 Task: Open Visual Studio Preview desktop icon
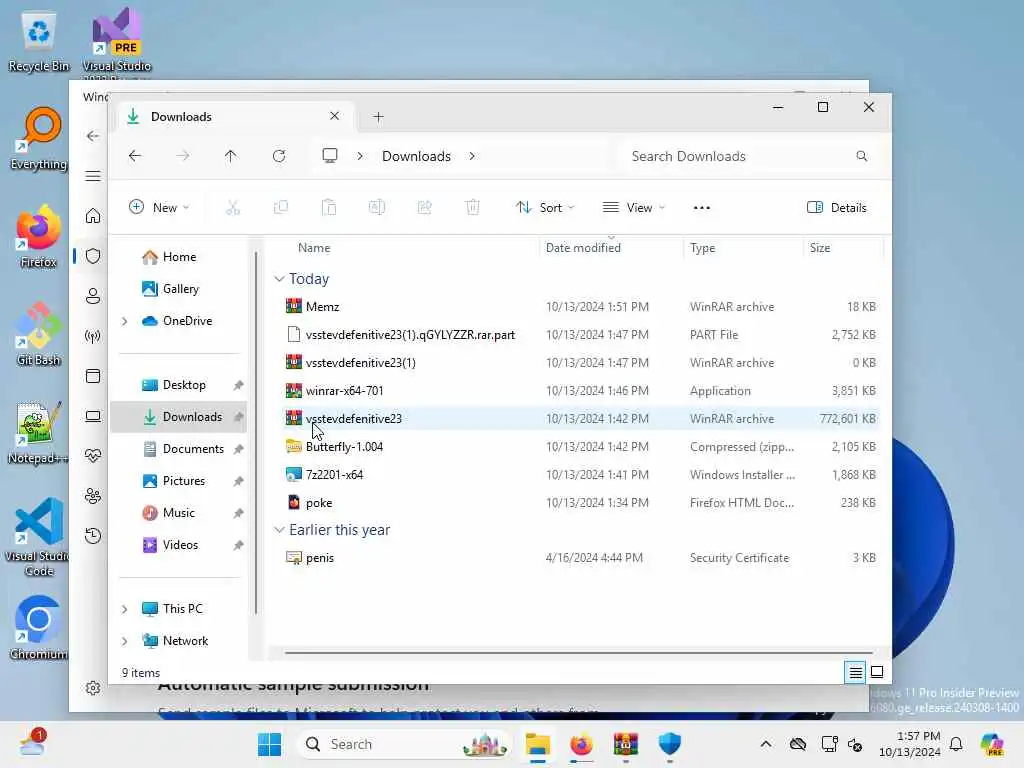coord(117,43)
